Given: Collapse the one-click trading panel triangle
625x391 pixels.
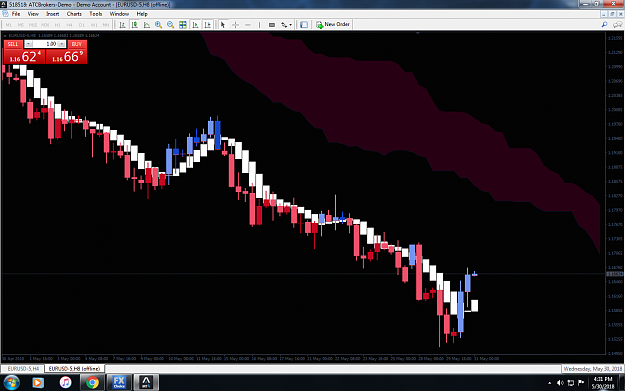Looking at the screenshot, I should [x=5, y=35].
